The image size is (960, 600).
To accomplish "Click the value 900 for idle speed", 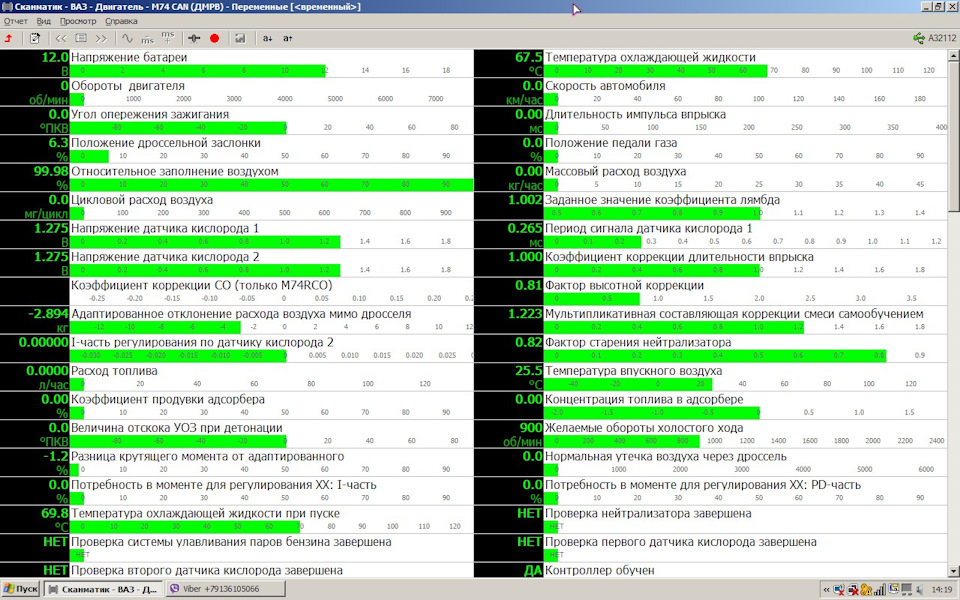I will (x=531, y=428).
